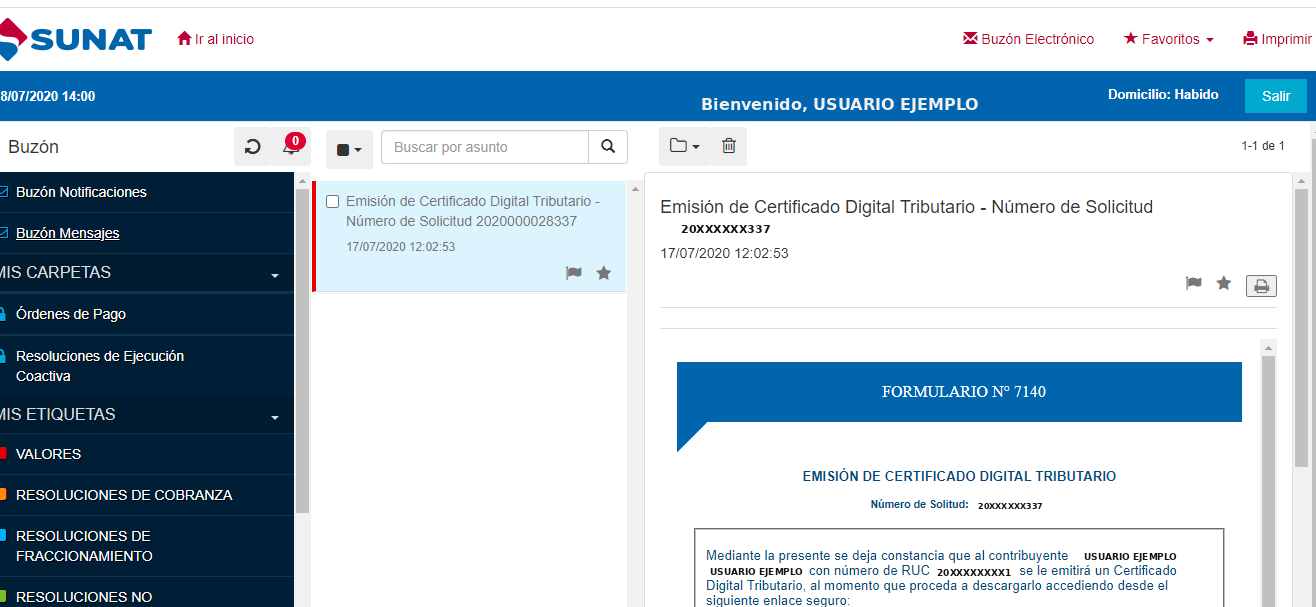This screenshot has width=1316, height=607.
Task: Open the Favoritos dropdown menu
Action: tap(1168, 39)
